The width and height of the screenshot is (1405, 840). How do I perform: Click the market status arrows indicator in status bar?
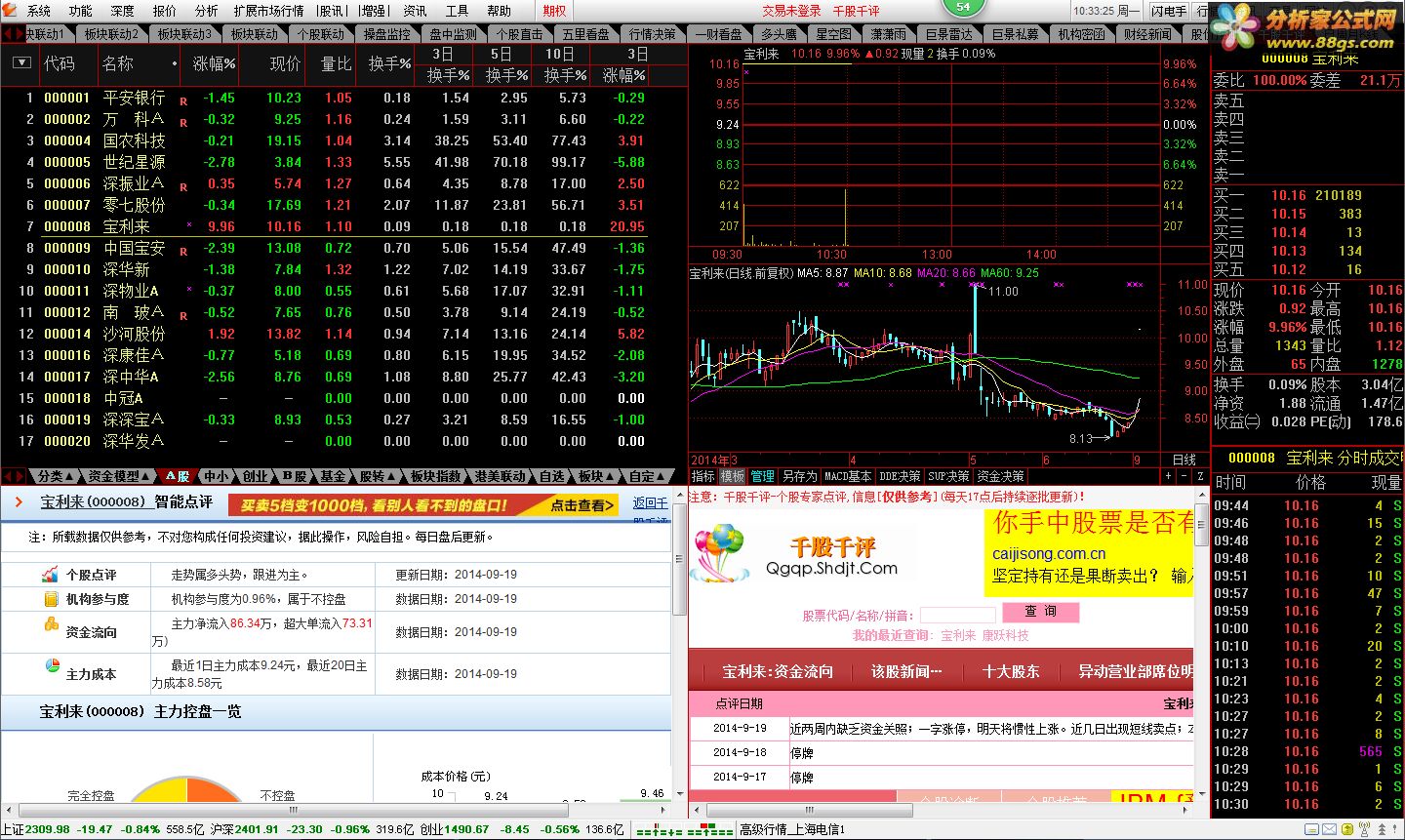click(684, 830)
